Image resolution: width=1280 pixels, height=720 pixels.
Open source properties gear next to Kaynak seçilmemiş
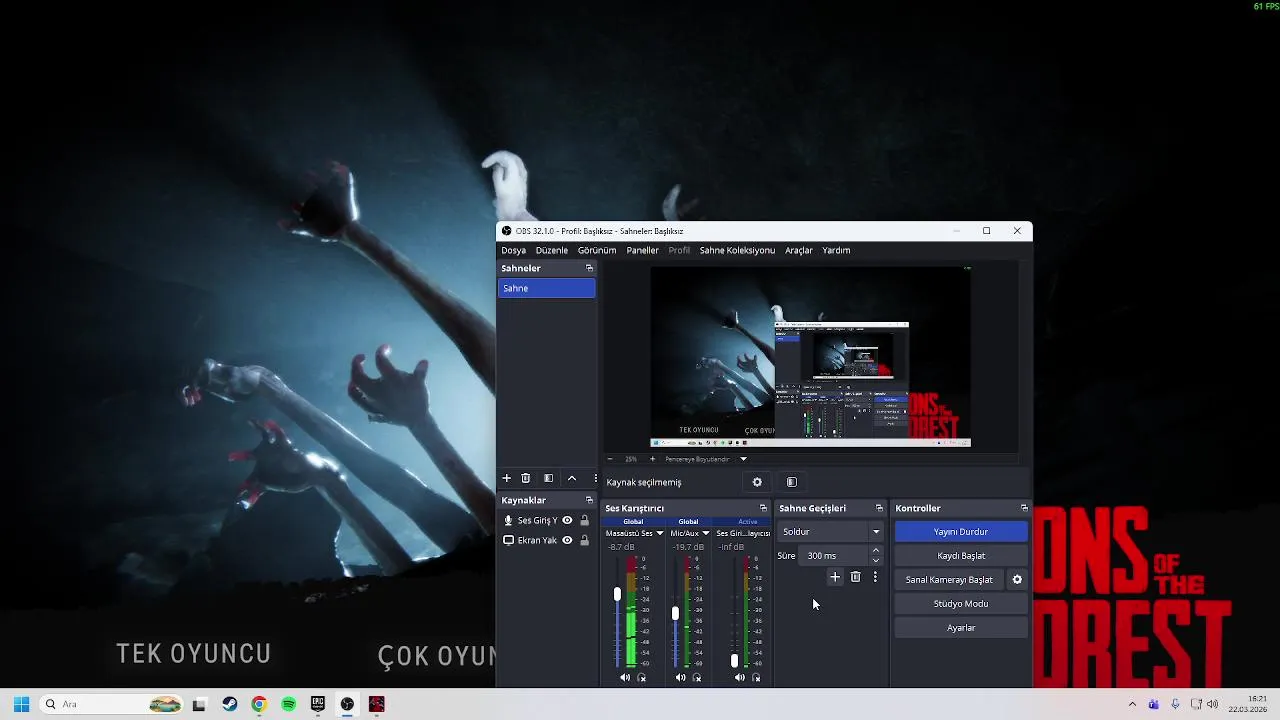[x=757, y=482]
